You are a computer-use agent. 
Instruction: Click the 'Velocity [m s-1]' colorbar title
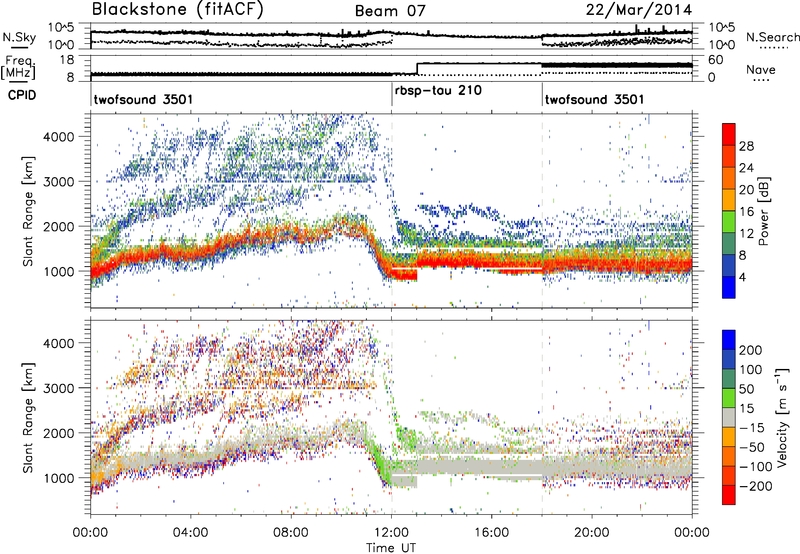pos(782,417)
